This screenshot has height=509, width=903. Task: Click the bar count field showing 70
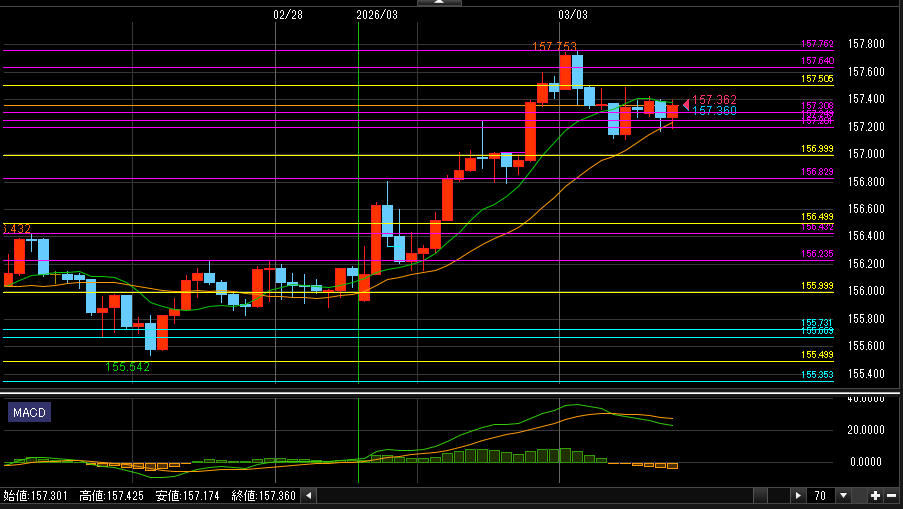point(820,495)
